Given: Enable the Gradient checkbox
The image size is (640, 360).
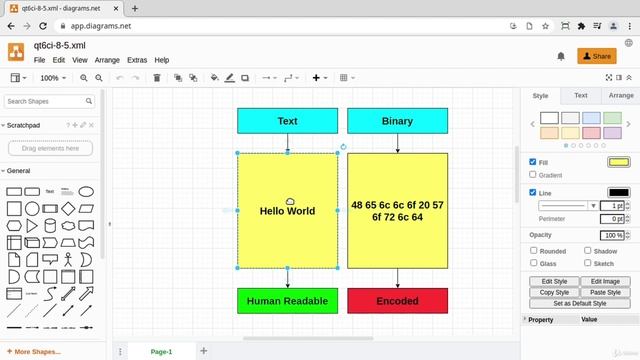Looking at the screenshot, I should (x=533, y=174).
